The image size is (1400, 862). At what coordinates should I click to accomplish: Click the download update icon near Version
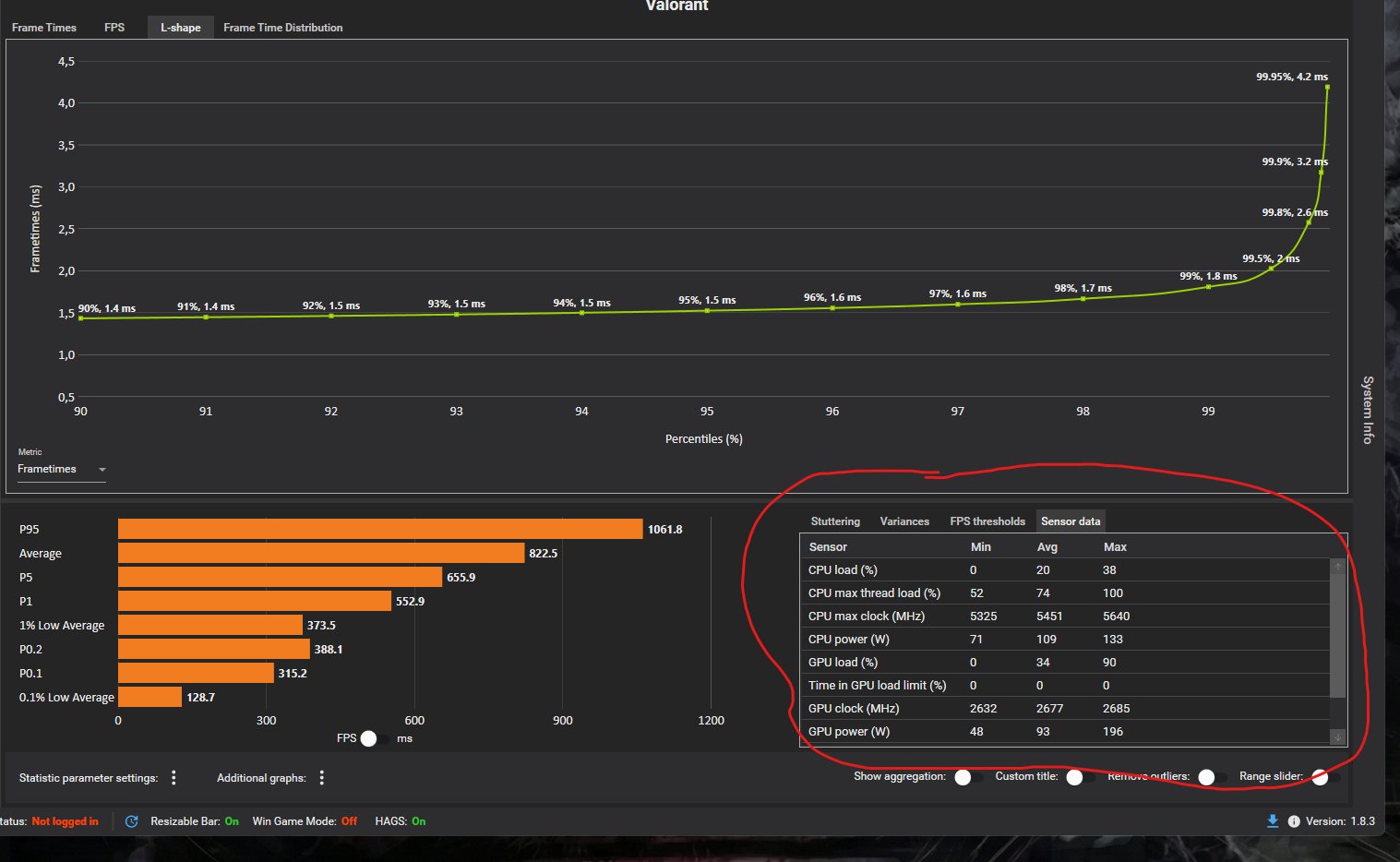click(x=1273, y=821)
